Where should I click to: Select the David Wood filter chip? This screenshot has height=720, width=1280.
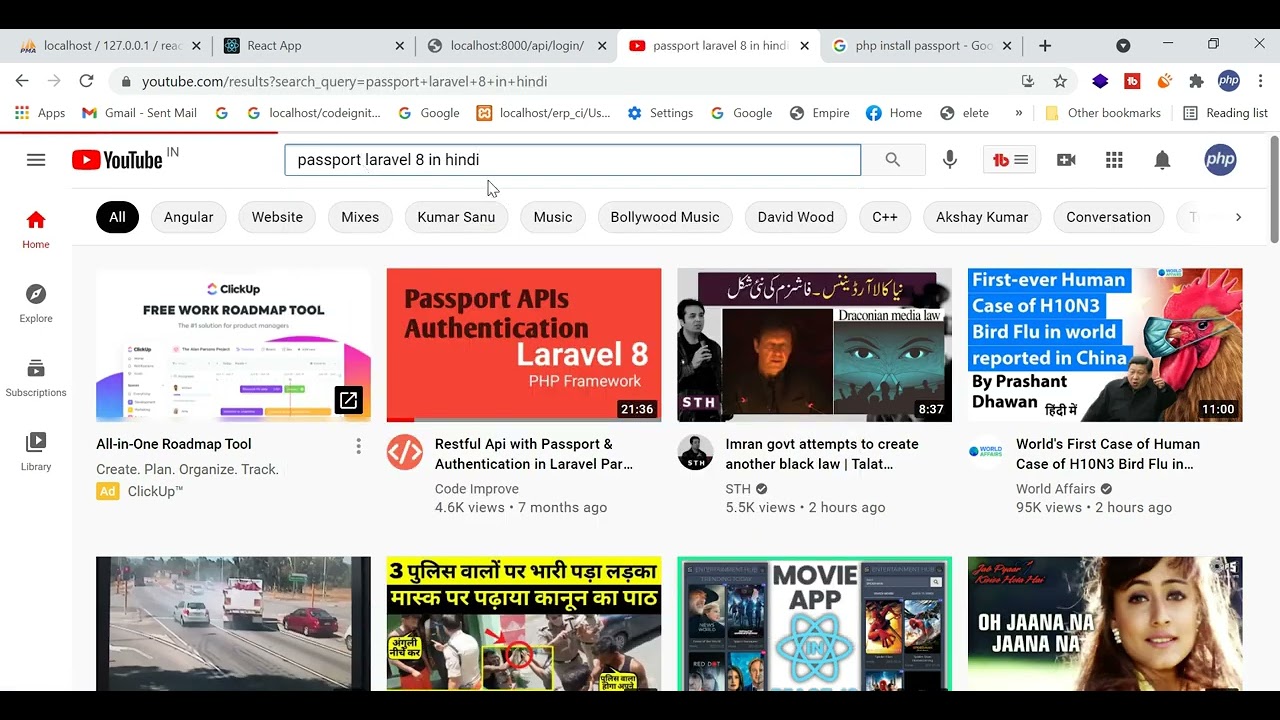pyautogui.click(x=796, y=217)
